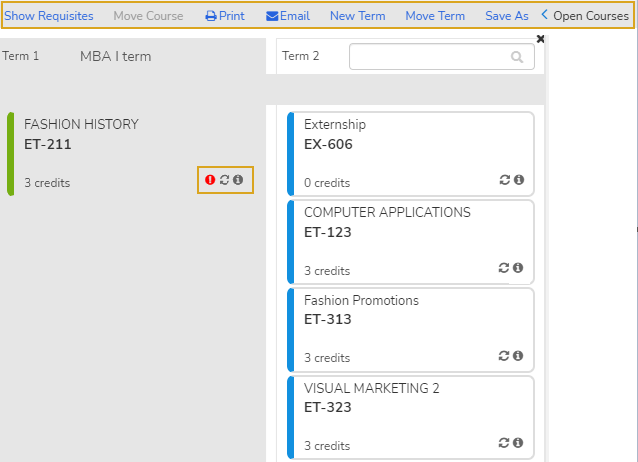Screen dimensions: 638x462
Task: Click swap icon on COMPUTER APPLICATIONS course
Action: tap(505, 268)
